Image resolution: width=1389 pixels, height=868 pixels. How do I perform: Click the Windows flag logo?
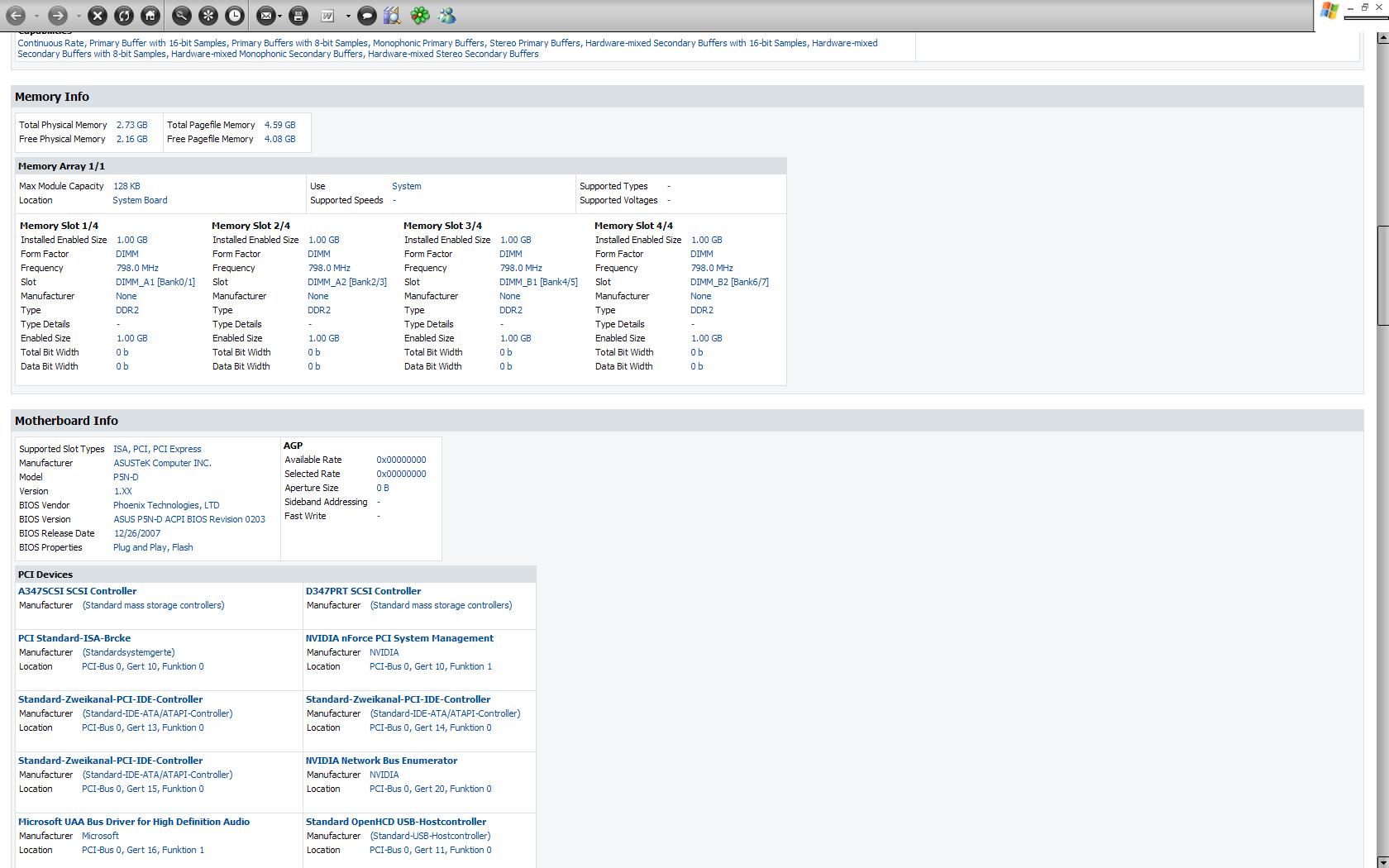1329,11
